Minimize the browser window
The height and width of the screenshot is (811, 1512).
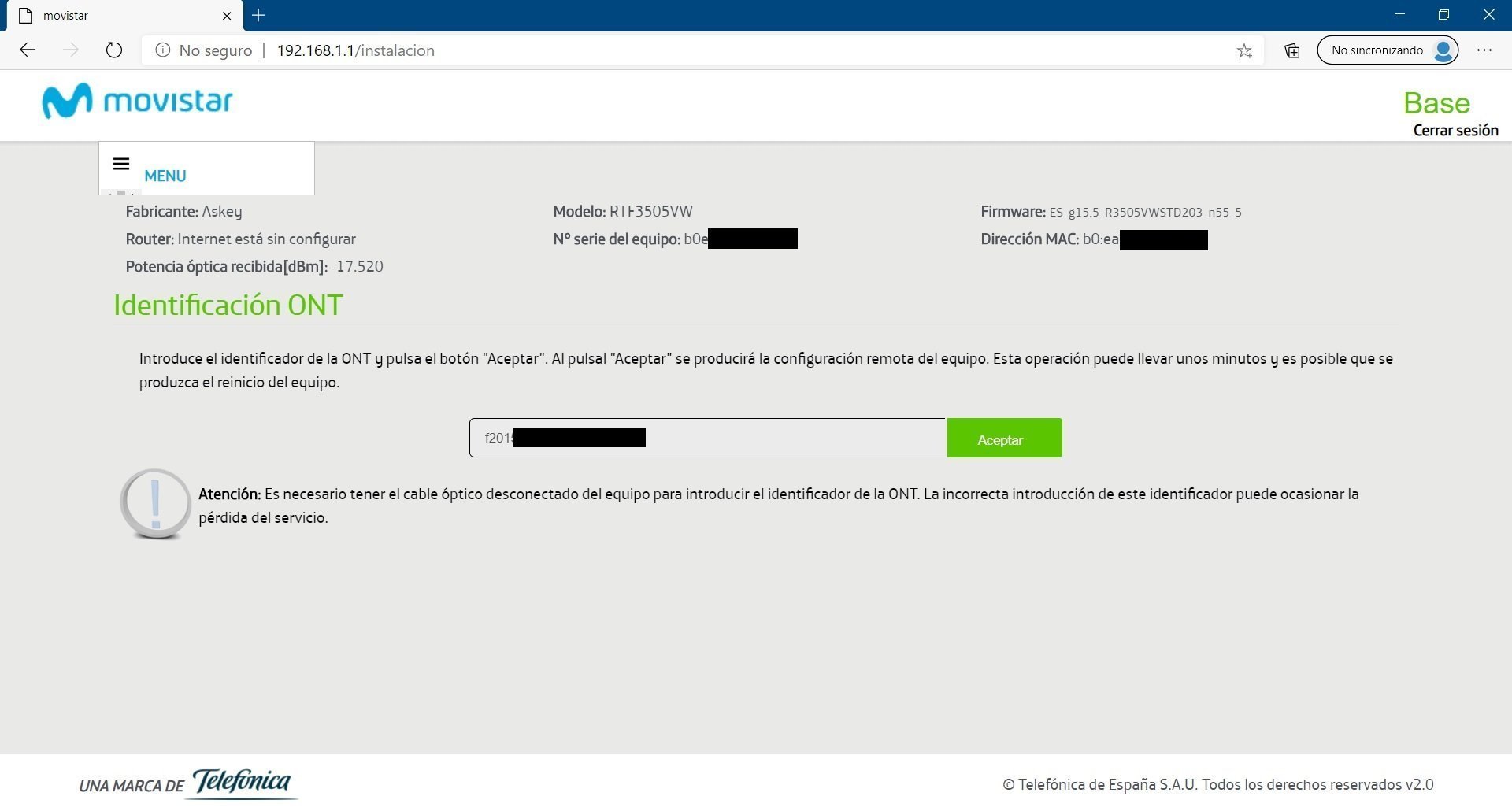pos(1399,15)
